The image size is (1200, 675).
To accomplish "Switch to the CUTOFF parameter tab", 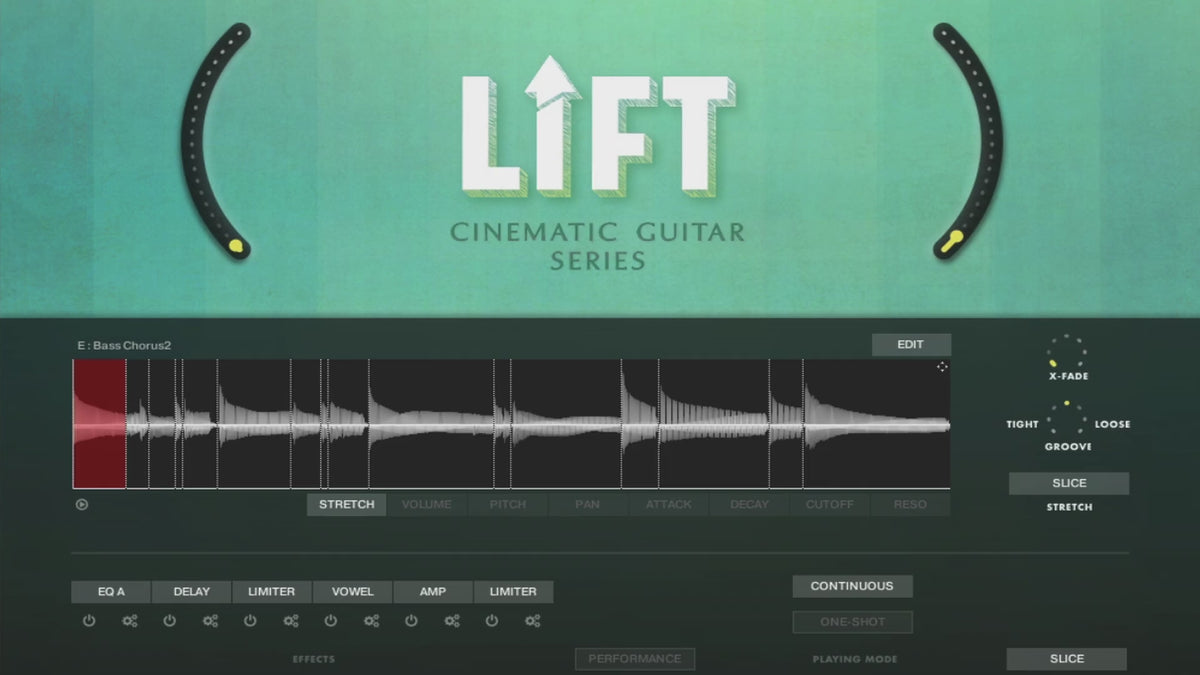I will pos(830,505).
